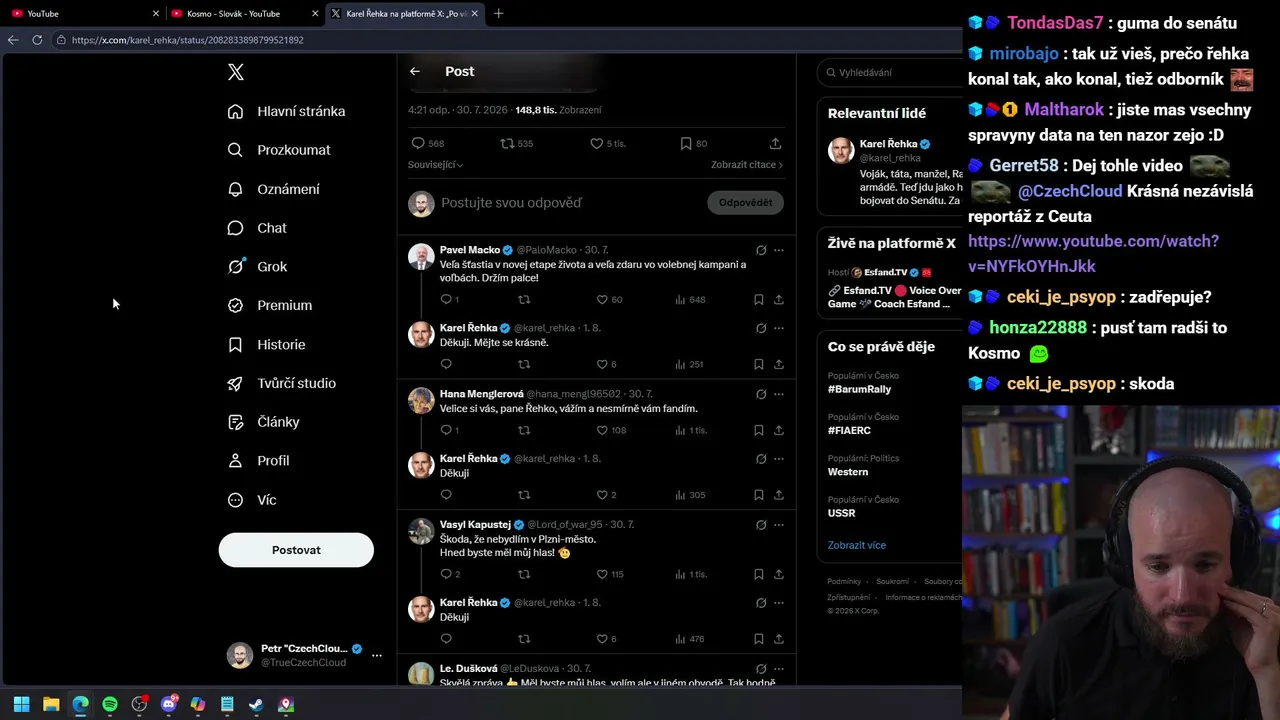Click the Vyhledávání search box

point(890,72)
